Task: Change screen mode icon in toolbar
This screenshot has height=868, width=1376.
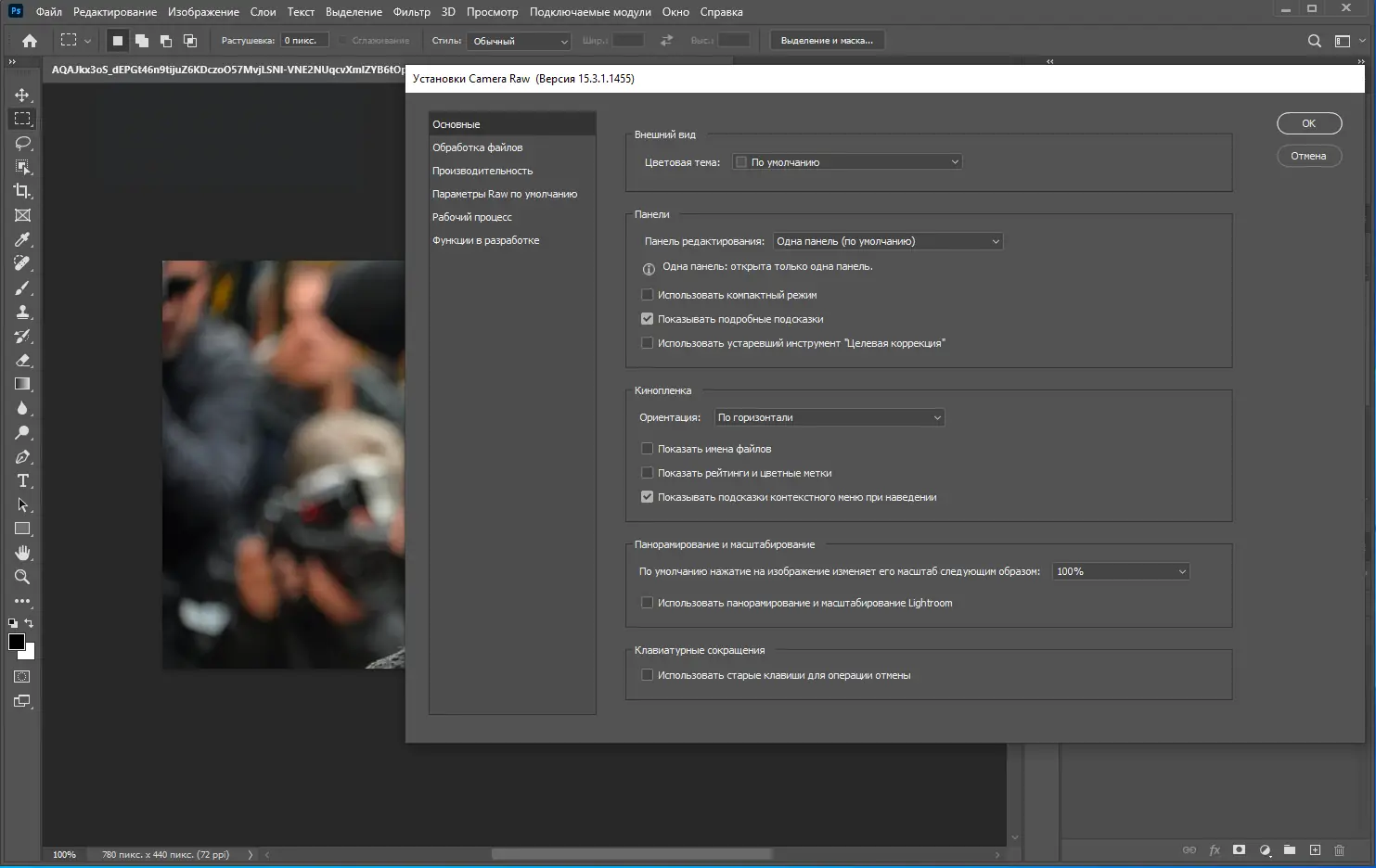Action: click(x=22, y=701)
